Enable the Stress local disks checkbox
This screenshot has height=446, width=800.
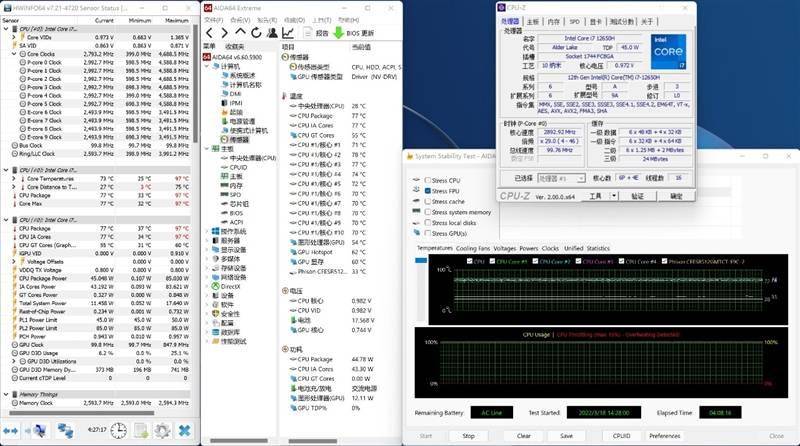[x=428, y=223]
